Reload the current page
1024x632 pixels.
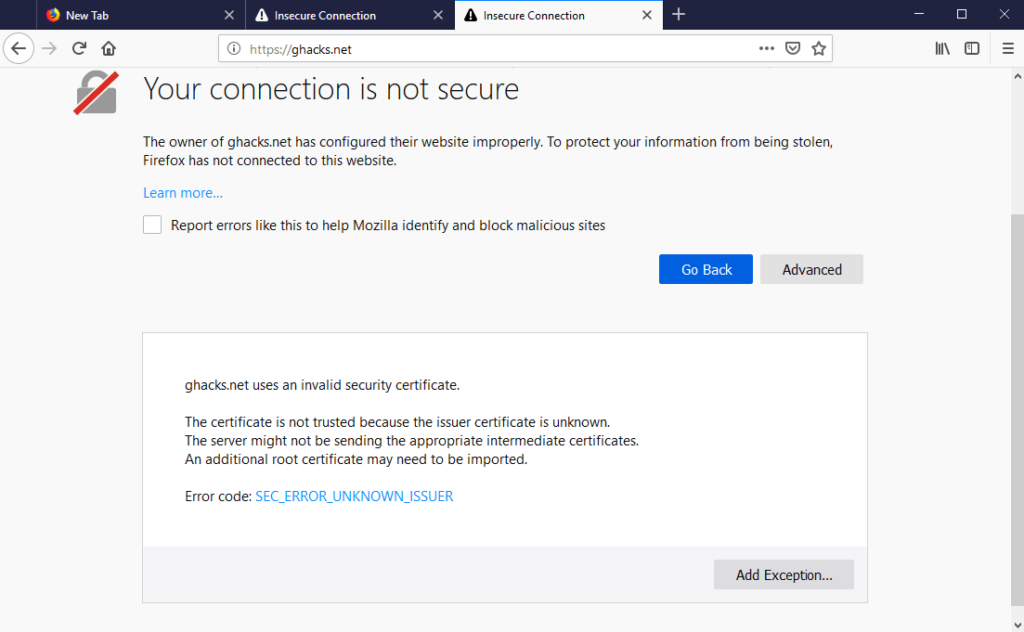pyautogui.click(x=79, y=48)
